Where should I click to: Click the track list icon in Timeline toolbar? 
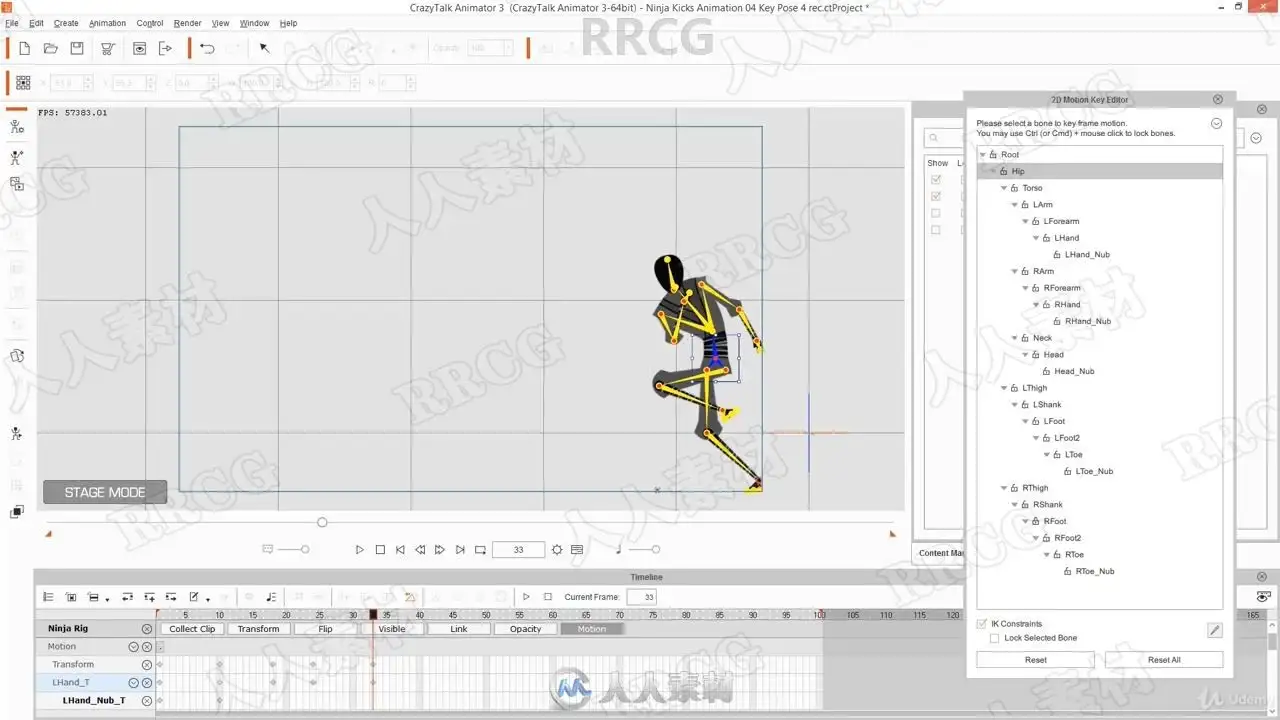click(48, 597)
